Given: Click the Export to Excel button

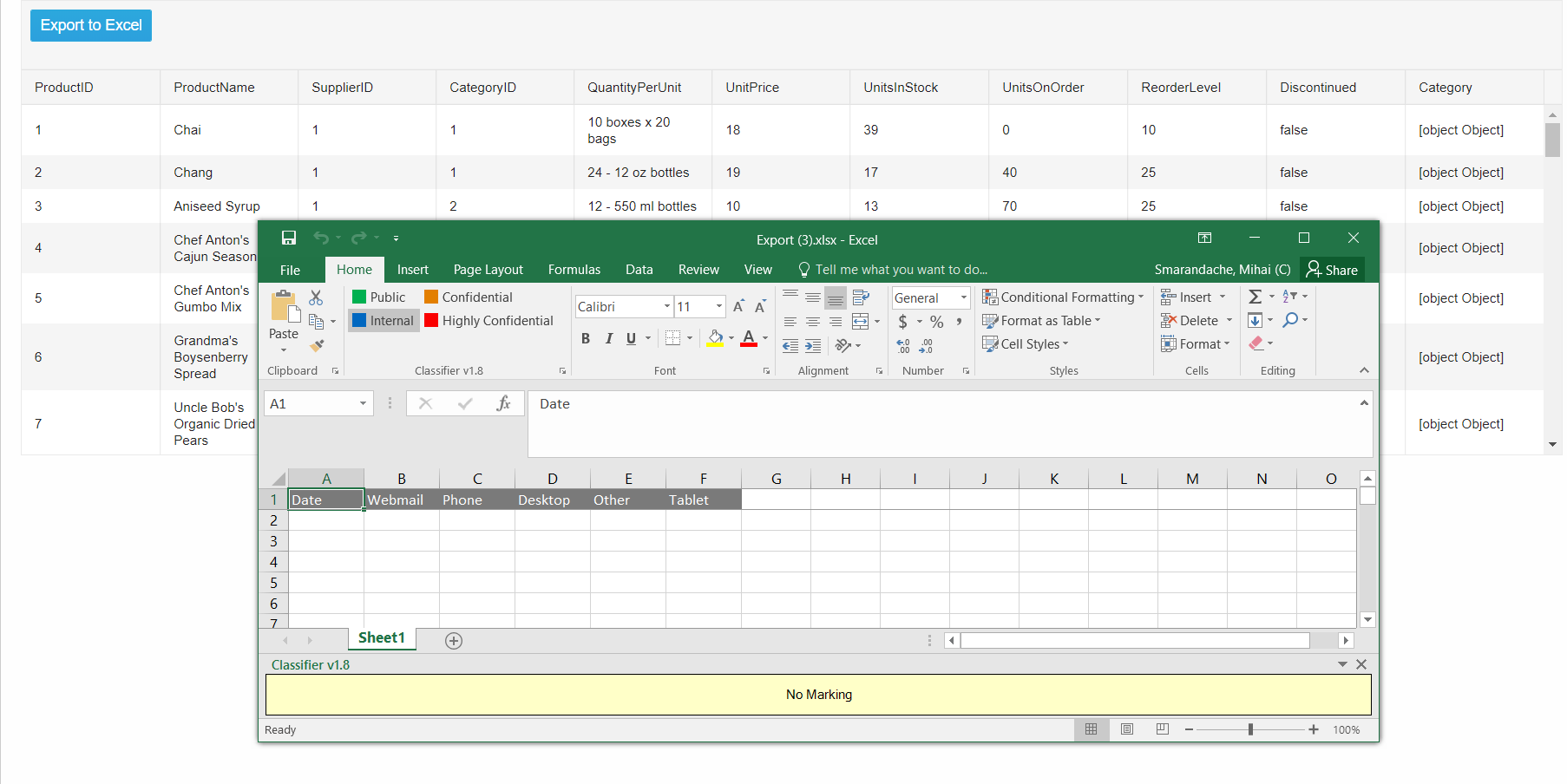Looking at the screenshot, I should (91, 25).
